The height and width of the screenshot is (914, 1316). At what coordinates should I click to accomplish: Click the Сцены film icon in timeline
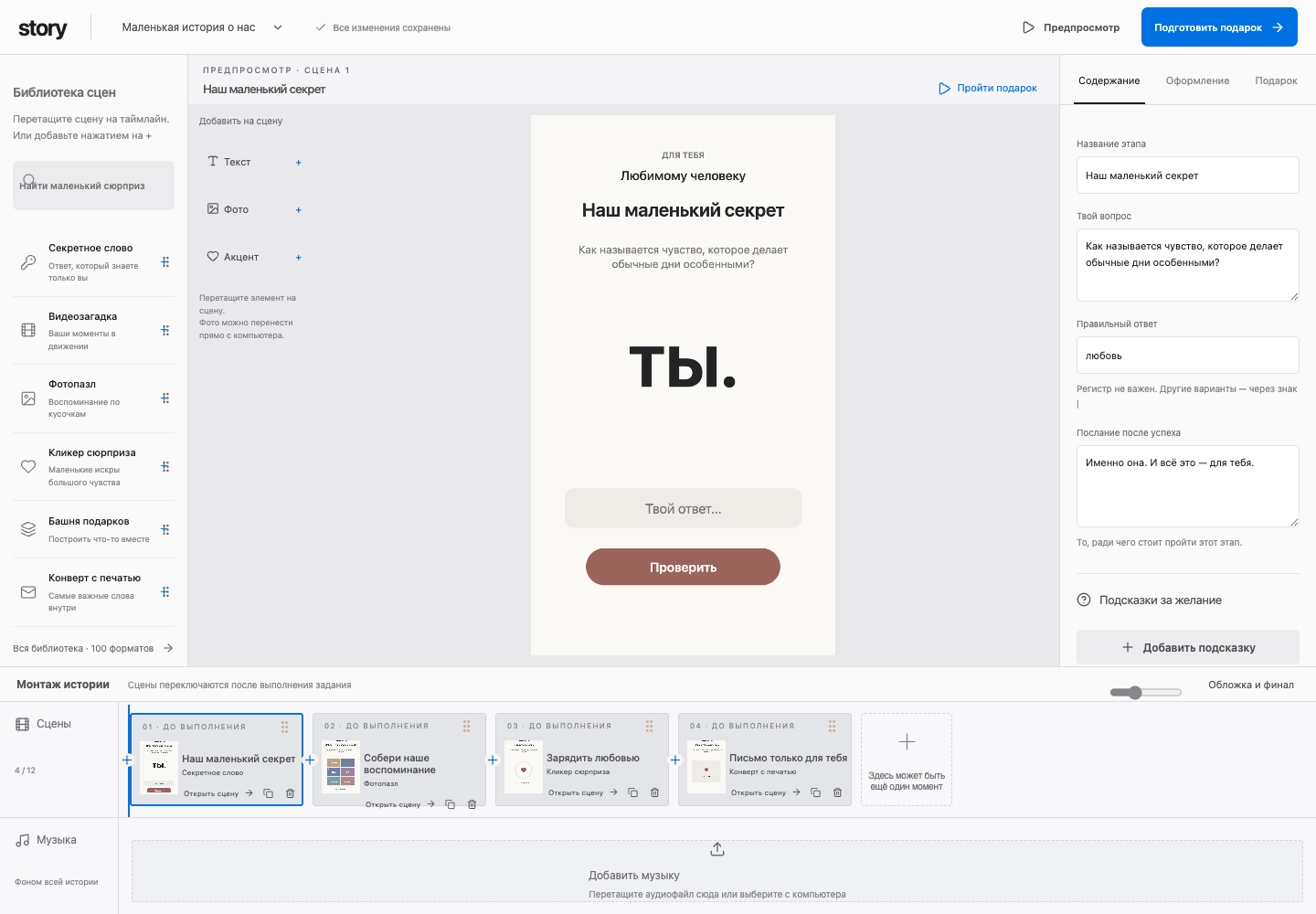[23, 724]
